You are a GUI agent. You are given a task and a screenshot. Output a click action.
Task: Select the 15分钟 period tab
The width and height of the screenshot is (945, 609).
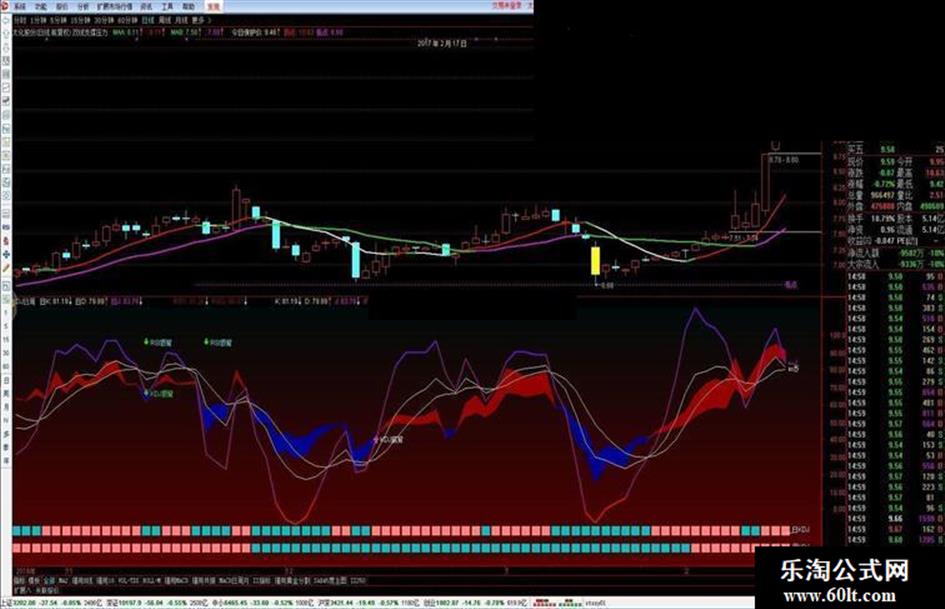coord(80,20)
